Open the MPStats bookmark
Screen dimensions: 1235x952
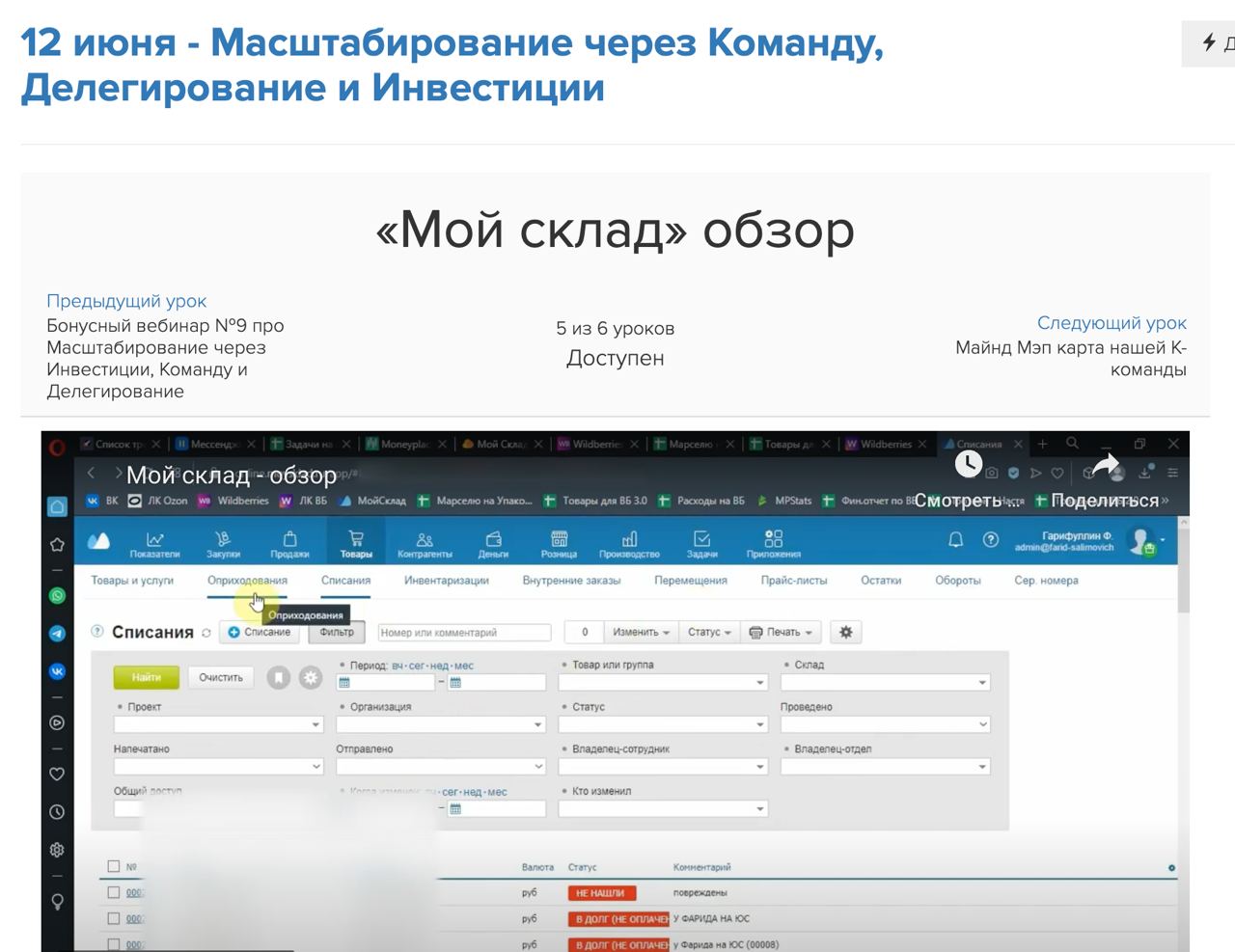[x=784, y=501]
